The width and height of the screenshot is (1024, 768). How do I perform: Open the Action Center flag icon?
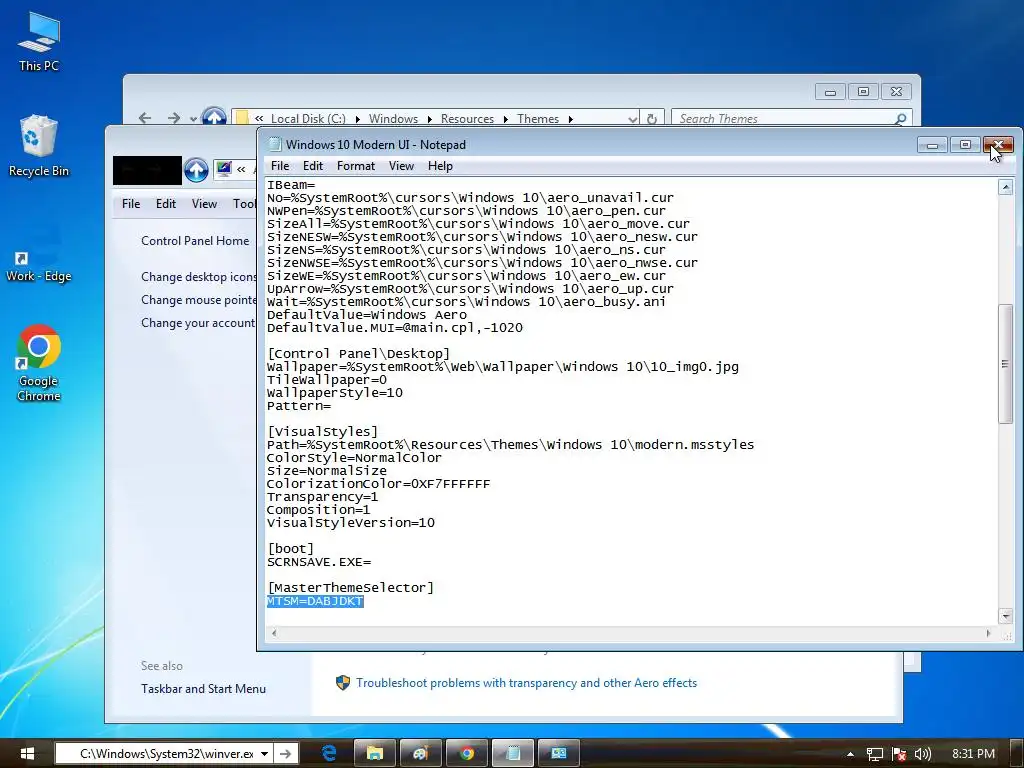(899, 754)
